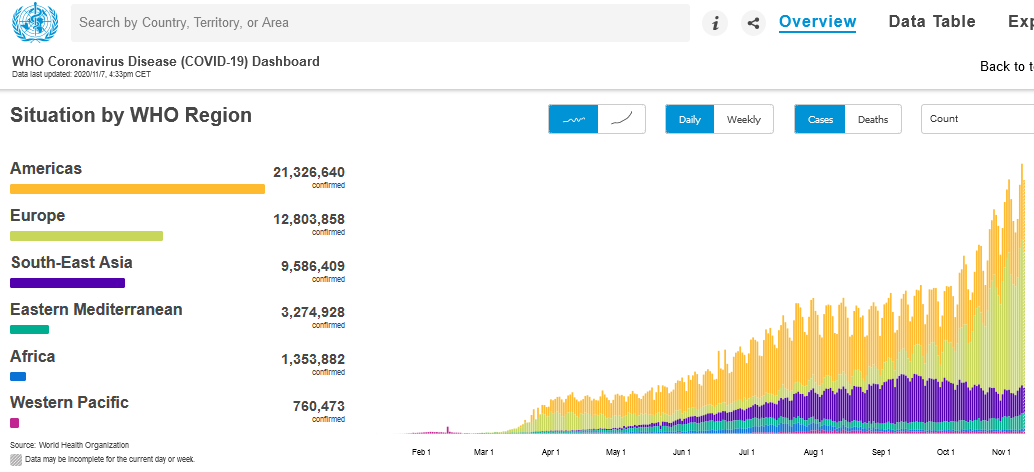This screenshot has width=1034, height=472.
Task: Click the blue Africa bar
Action: point(18,376)
